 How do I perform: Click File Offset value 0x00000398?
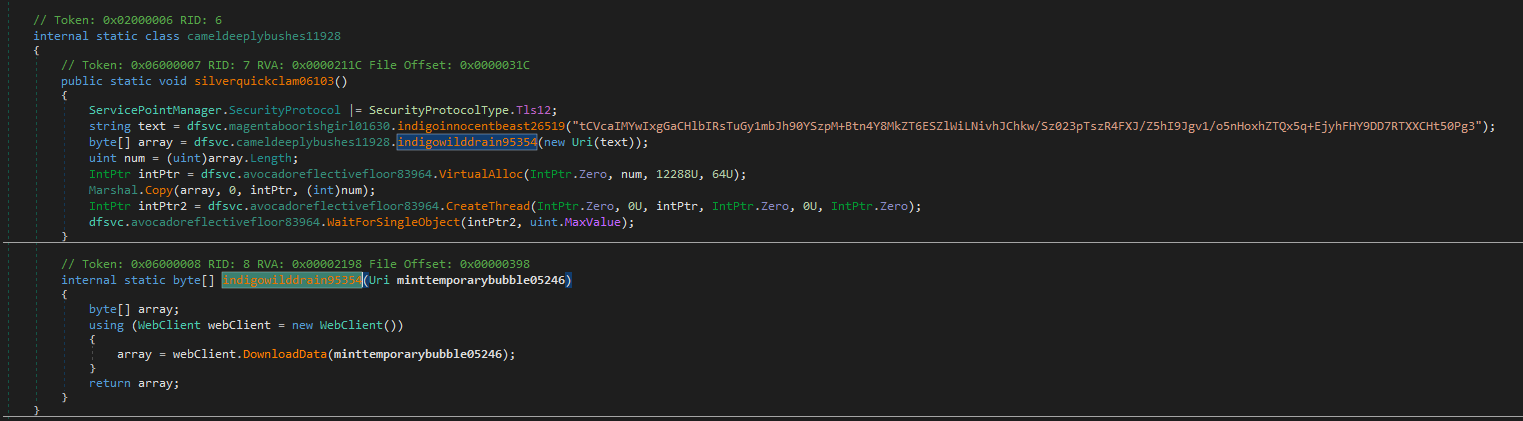494,265
